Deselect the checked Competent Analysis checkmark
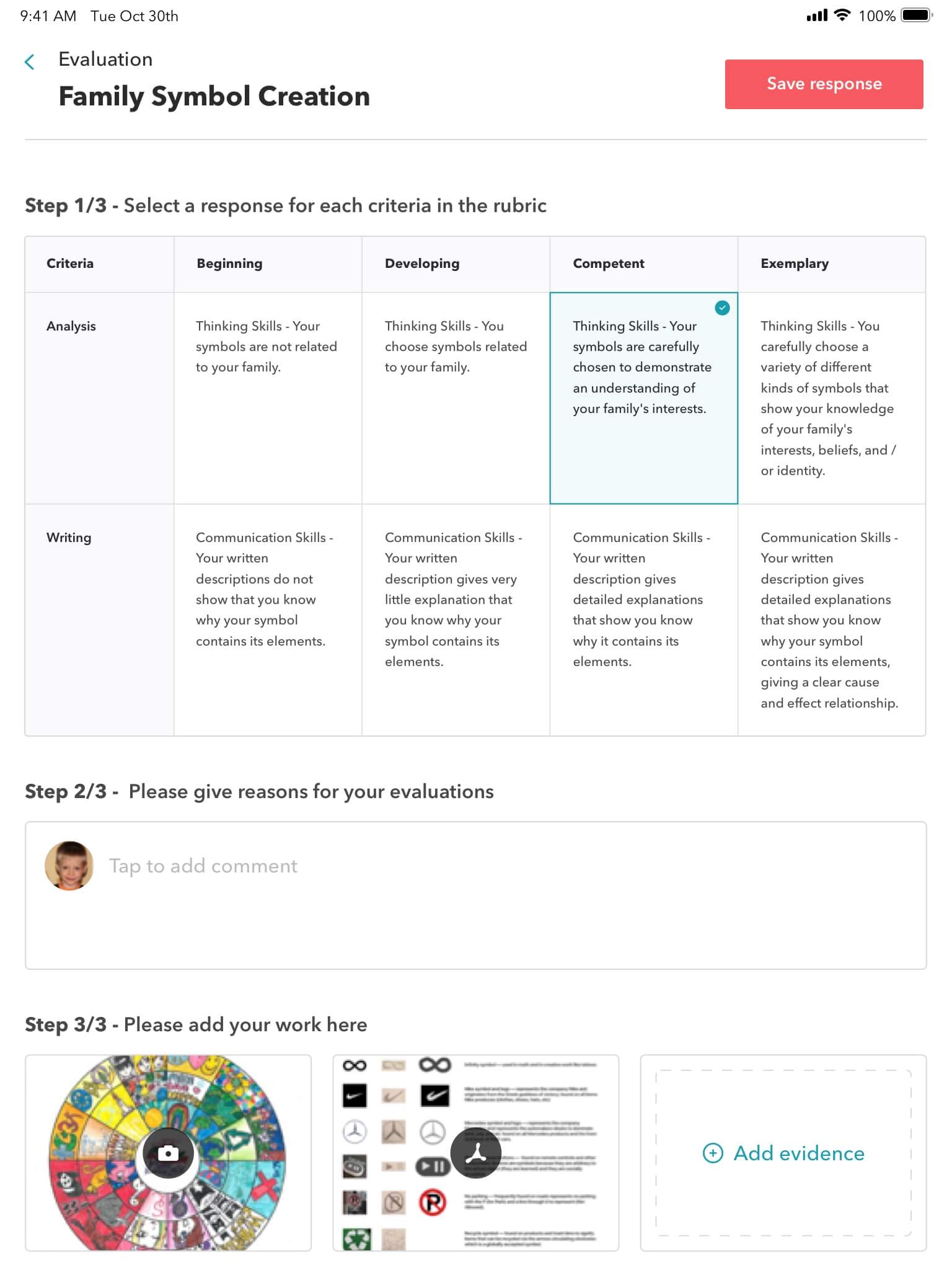This screenshot has height=1270, width=952. point(722,308)
